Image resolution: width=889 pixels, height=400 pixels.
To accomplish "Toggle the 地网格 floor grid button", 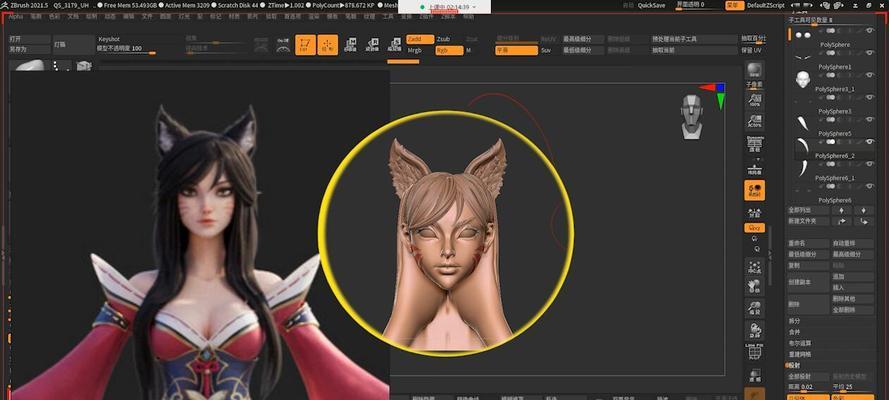I will pos(754,168).
